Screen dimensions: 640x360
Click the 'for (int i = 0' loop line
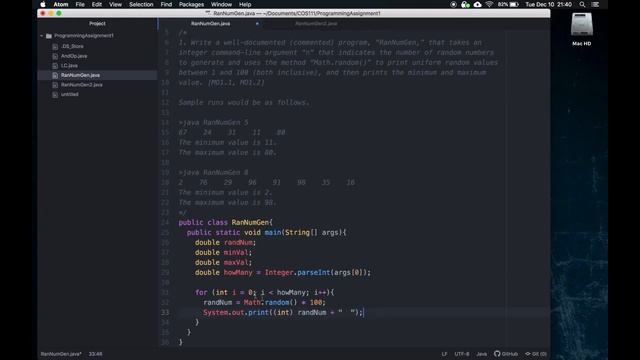[264, 292]
